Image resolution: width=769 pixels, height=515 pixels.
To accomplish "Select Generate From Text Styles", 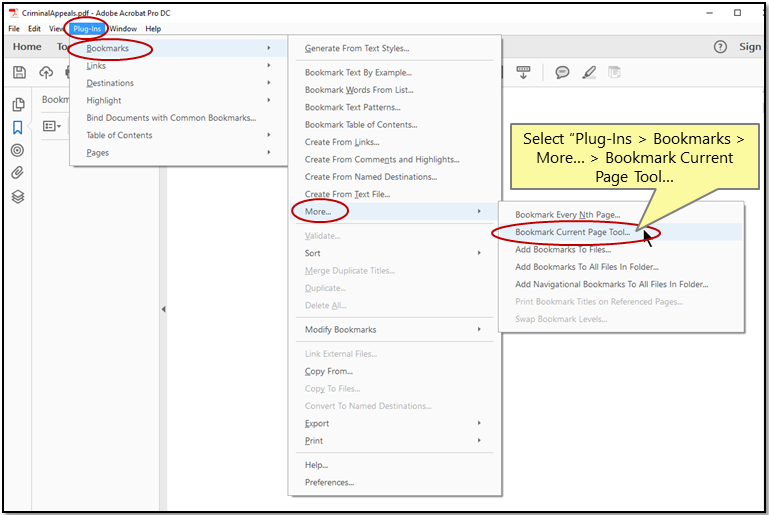I will click(x=357, y=49).
